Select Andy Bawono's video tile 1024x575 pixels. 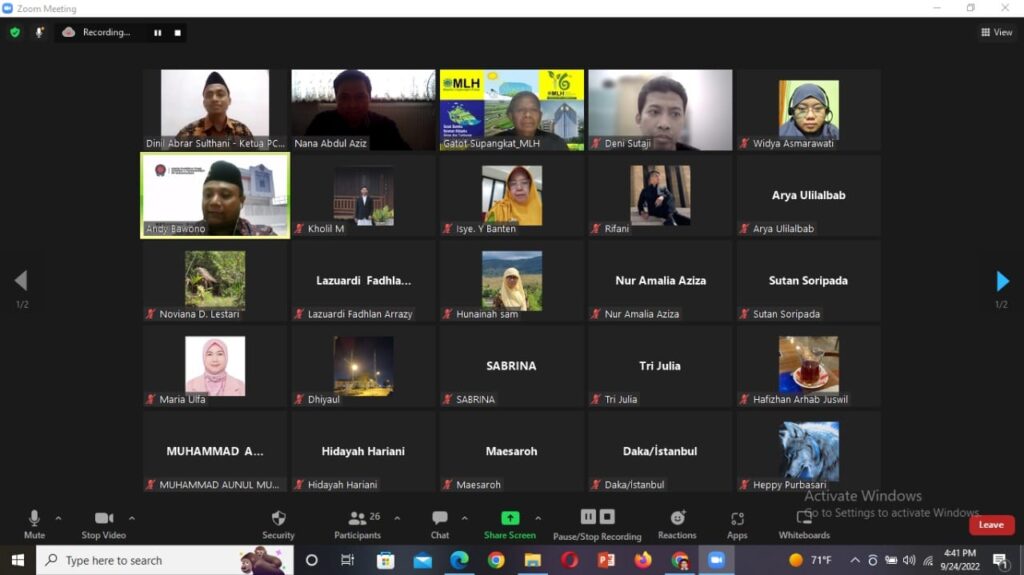click(215, 195)
